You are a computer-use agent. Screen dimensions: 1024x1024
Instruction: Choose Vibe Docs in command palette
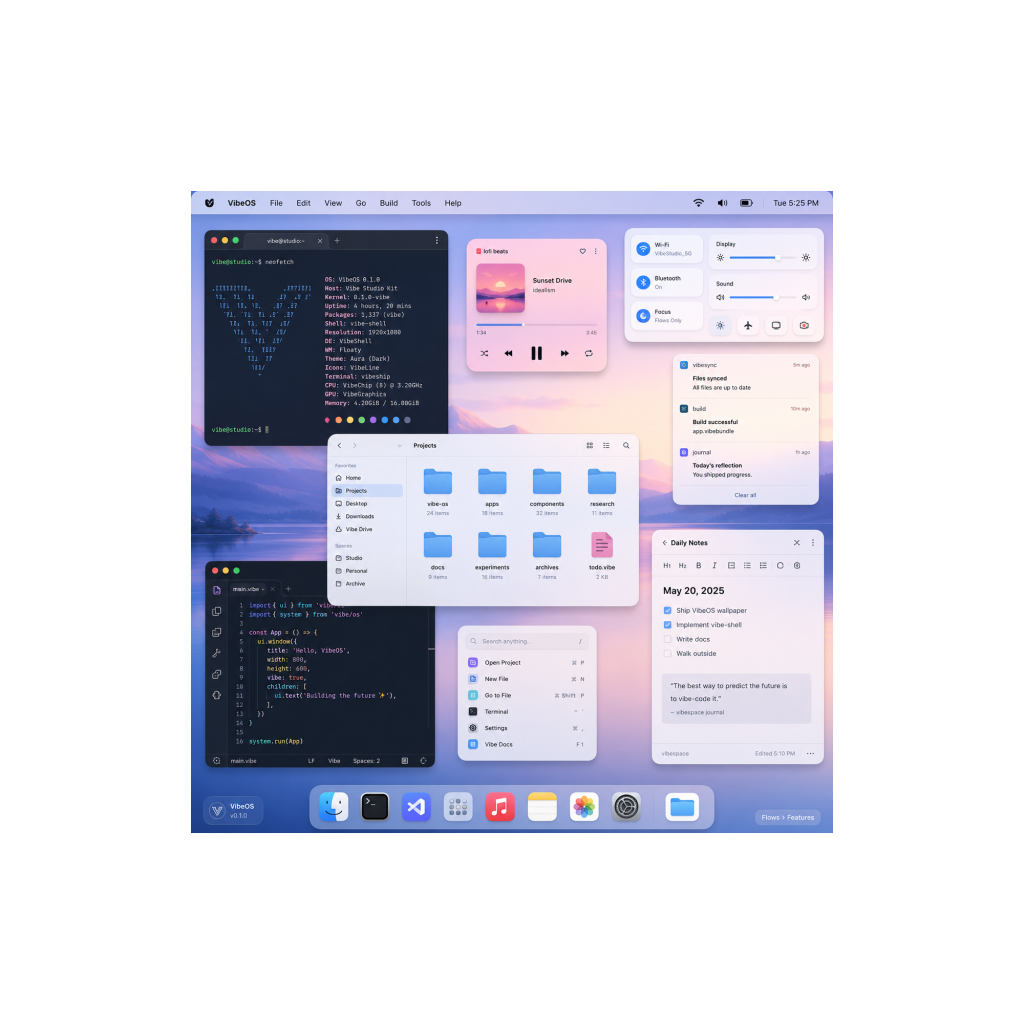point(527,744)
